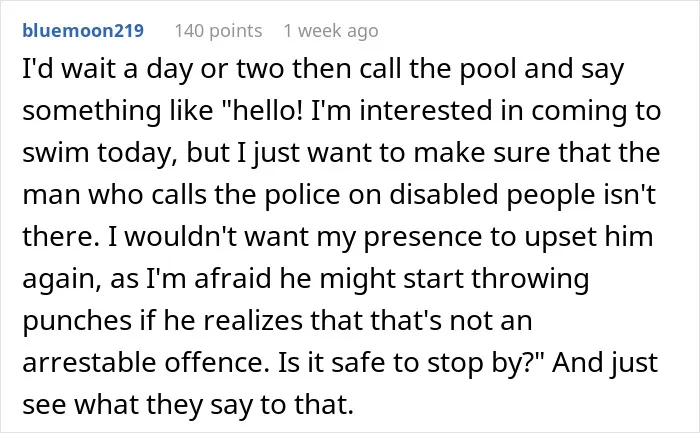The image size is (700, 433).
Task: Click the words "disabled people"
Action: (490, 195)
